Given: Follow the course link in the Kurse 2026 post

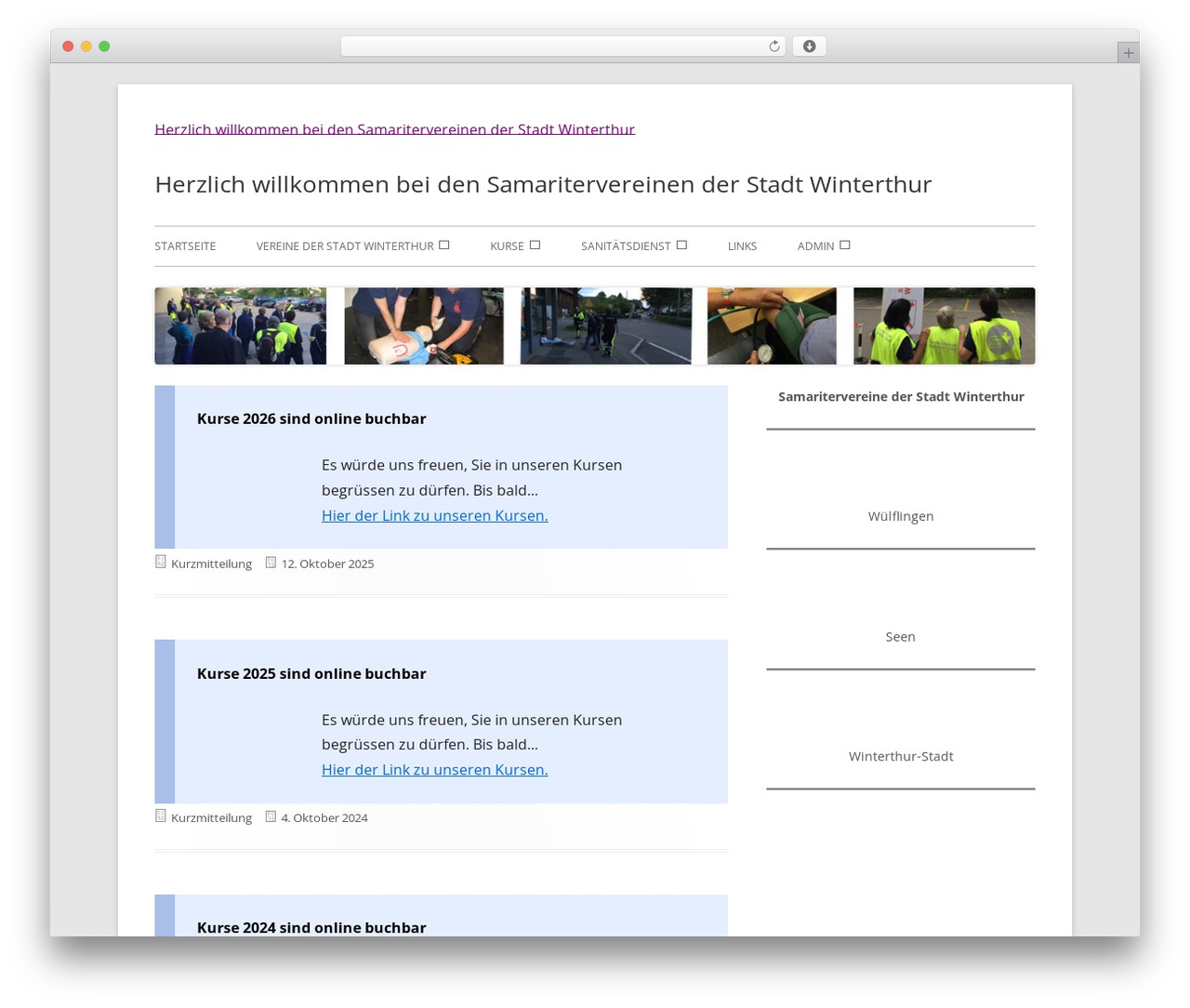Looking at the screenshot, I should click(x=434, y=515).
